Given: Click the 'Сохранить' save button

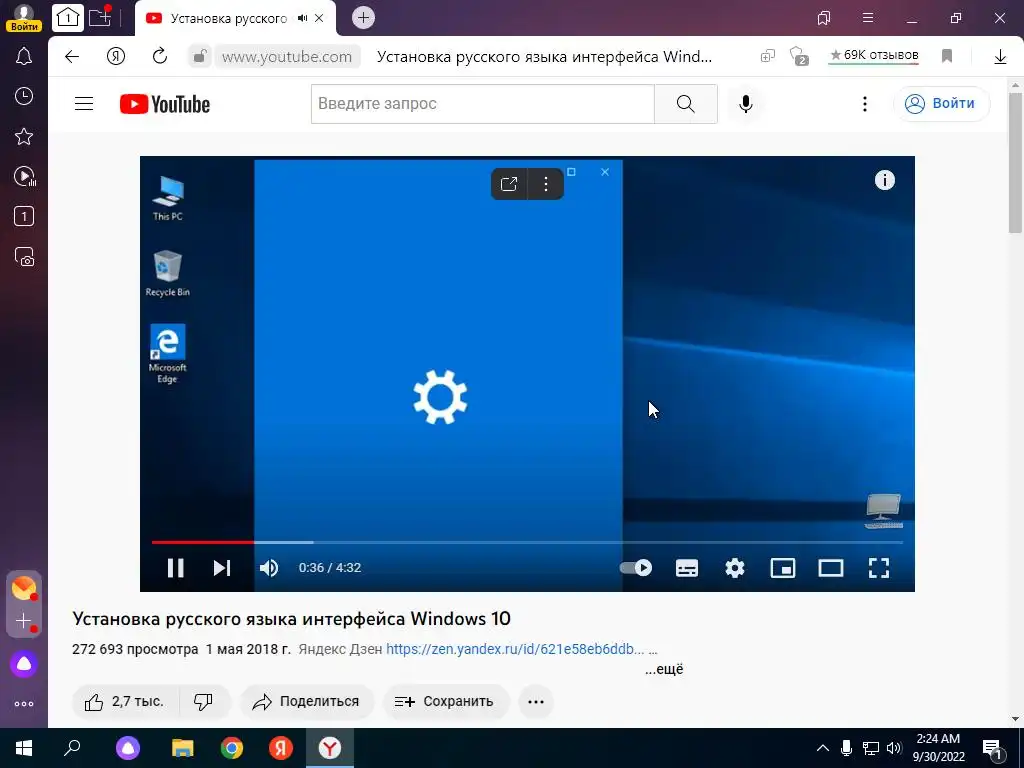Looking at the screenshot, I should point(445,702).
